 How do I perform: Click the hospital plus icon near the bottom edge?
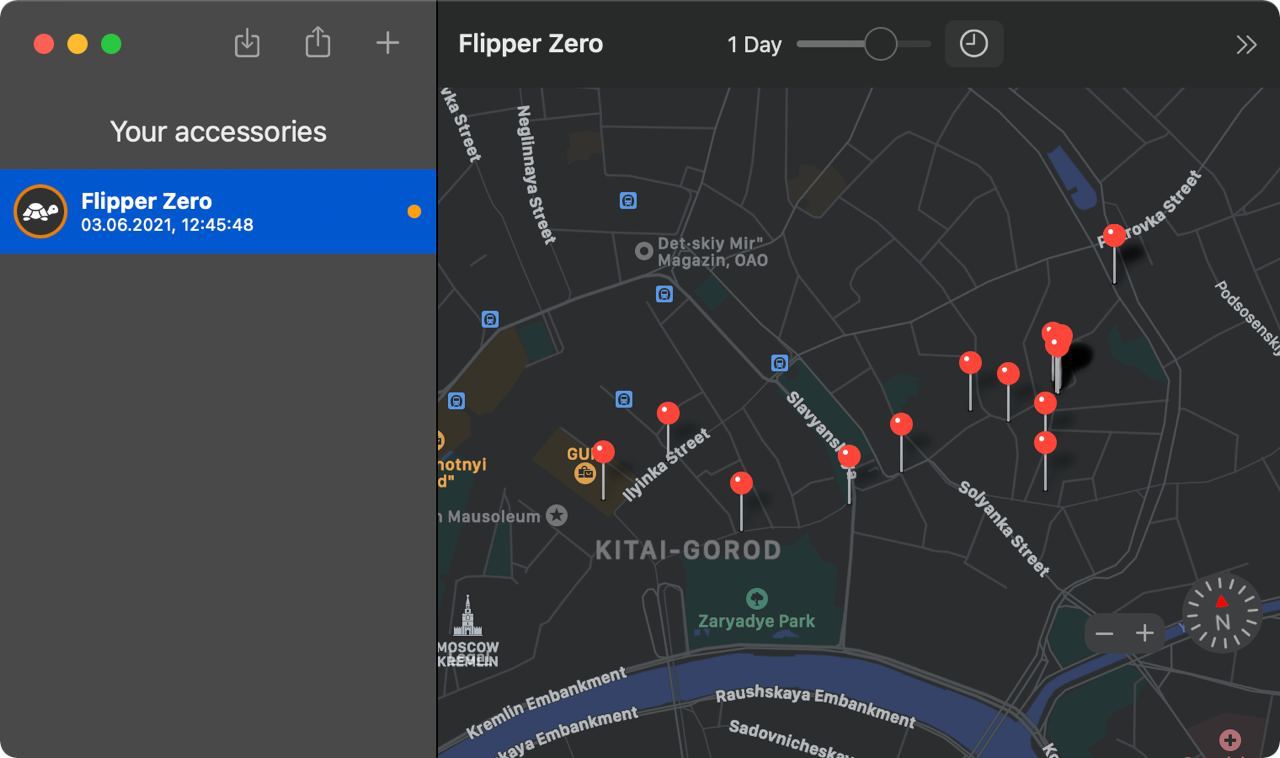click(x=1230, y=740)
